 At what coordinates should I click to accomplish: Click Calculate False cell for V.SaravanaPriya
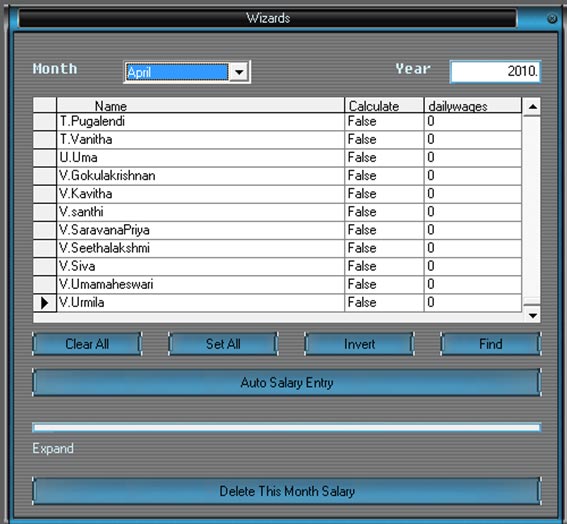tap(384, 230)
